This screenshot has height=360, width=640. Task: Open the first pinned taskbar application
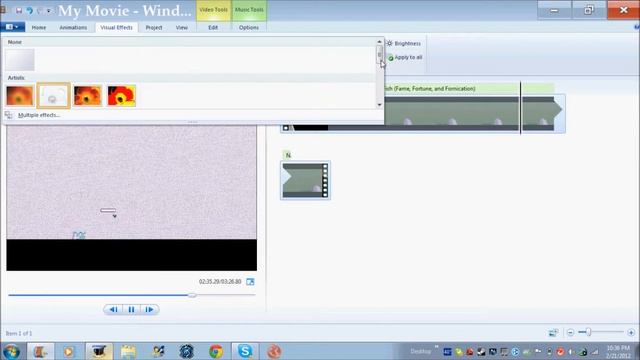click(x=40, y=351)
